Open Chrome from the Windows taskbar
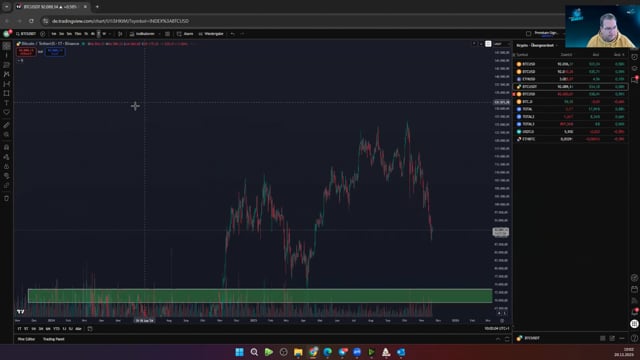Viewport: 640px width, 360px height. pyautogui.click(x=313, y=352)
